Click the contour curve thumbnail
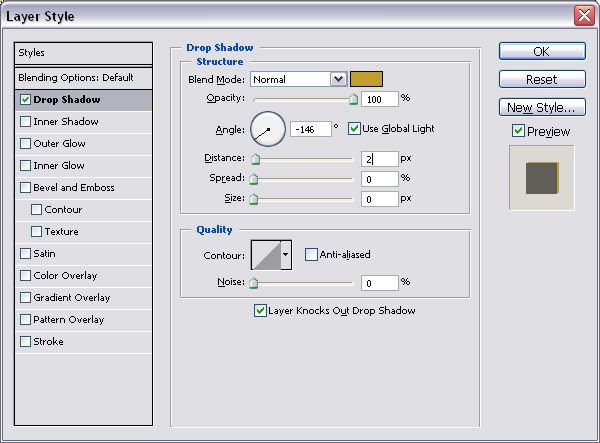 point(266,255)
